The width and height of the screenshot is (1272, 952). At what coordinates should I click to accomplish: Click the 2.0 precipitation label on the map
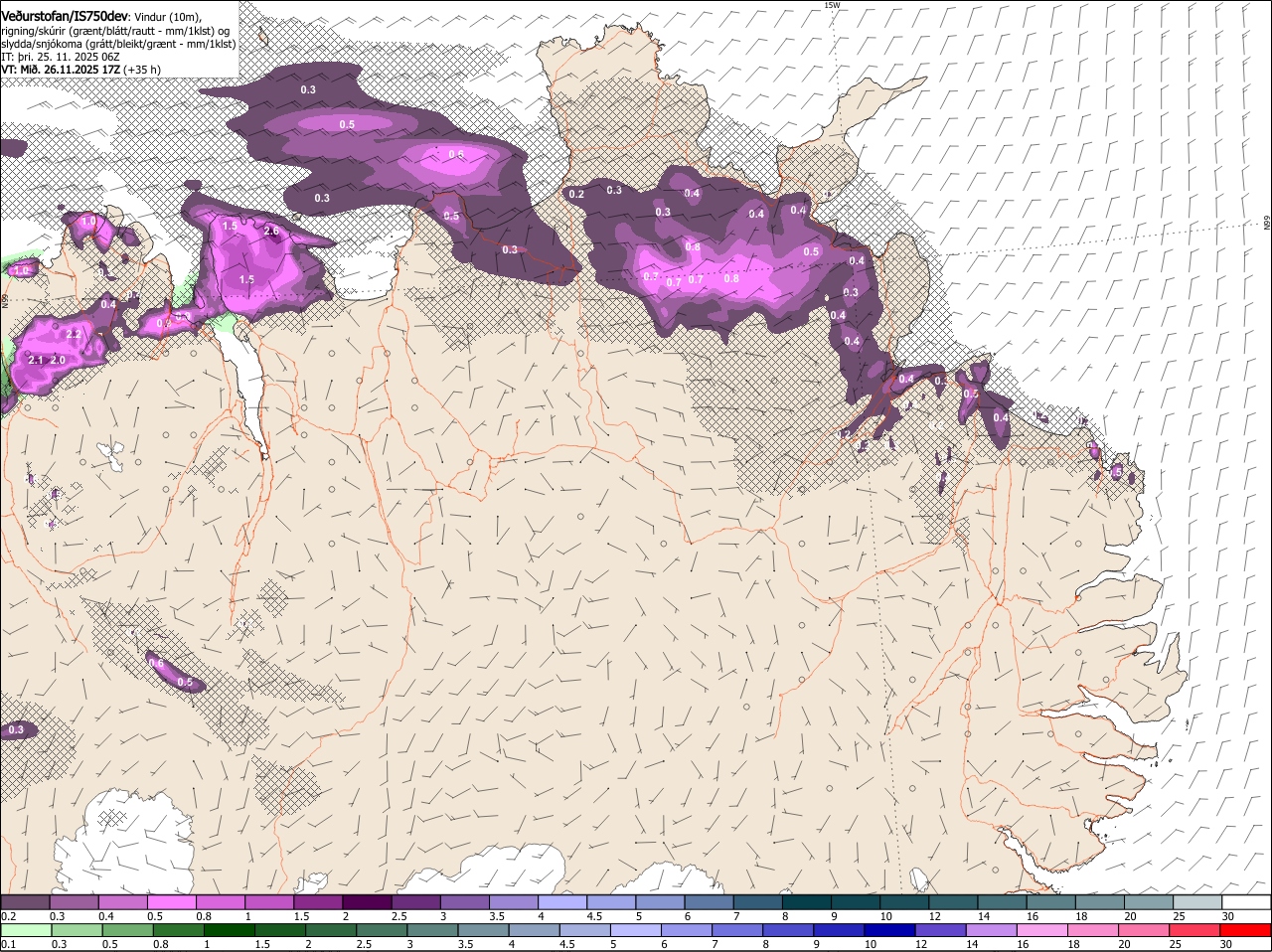[x=58, y=360]
